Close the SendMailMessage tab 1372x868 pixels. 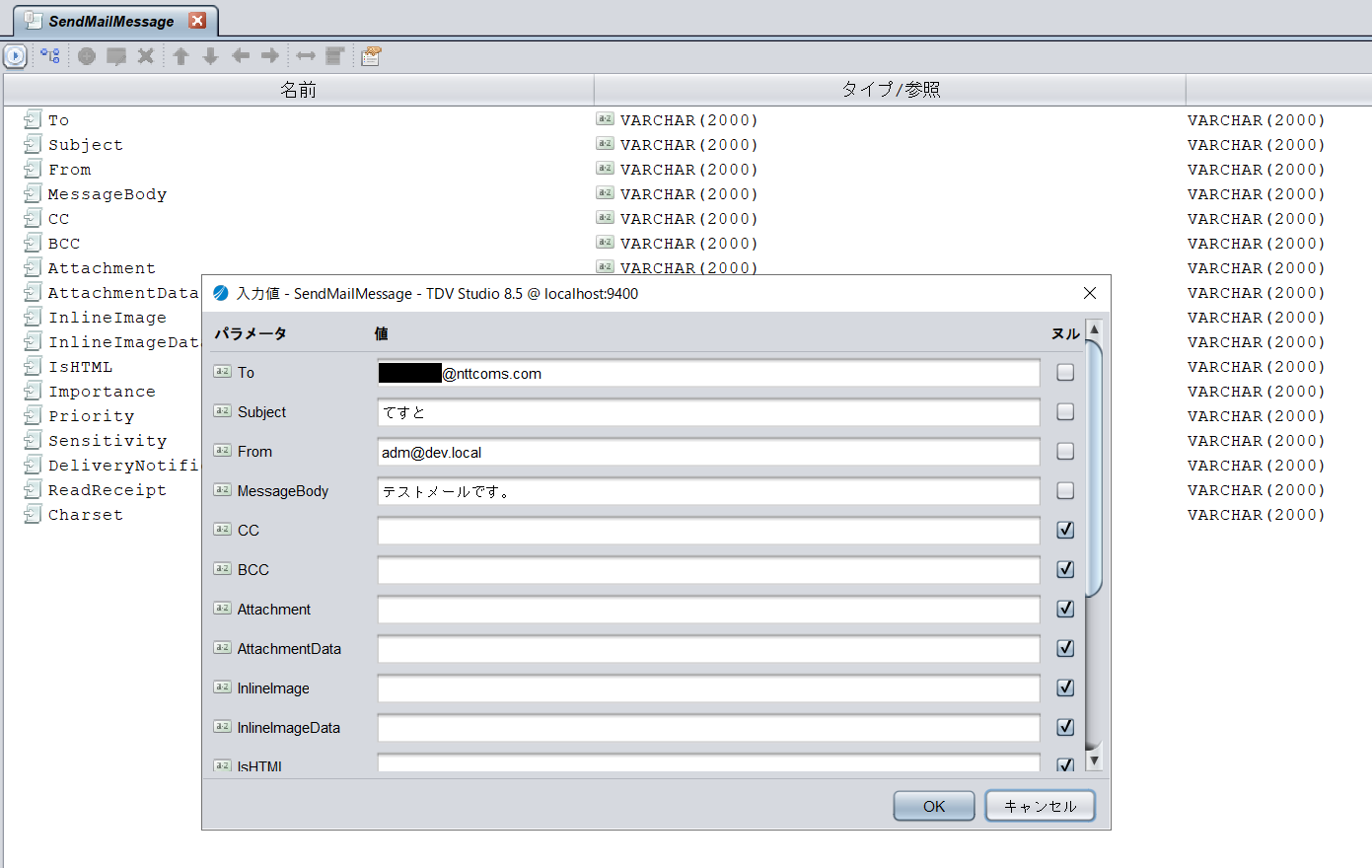(x=197, y=21)
